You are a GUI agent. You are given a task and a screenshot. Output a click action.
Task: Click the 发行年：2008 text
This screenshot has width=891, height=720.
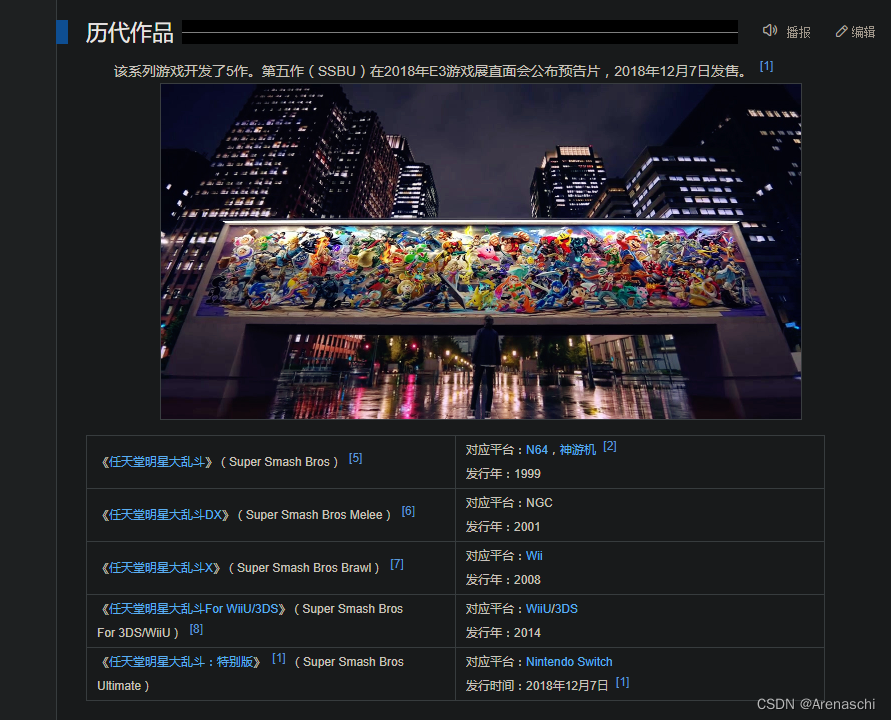503,580
